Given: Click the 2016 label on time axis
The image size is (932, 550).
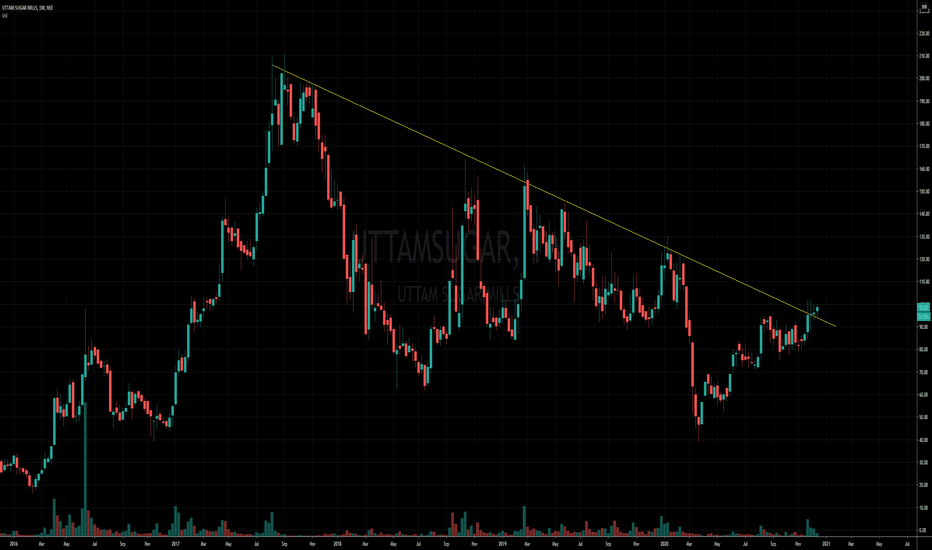Looking at the screenshot, I should 14,544.
